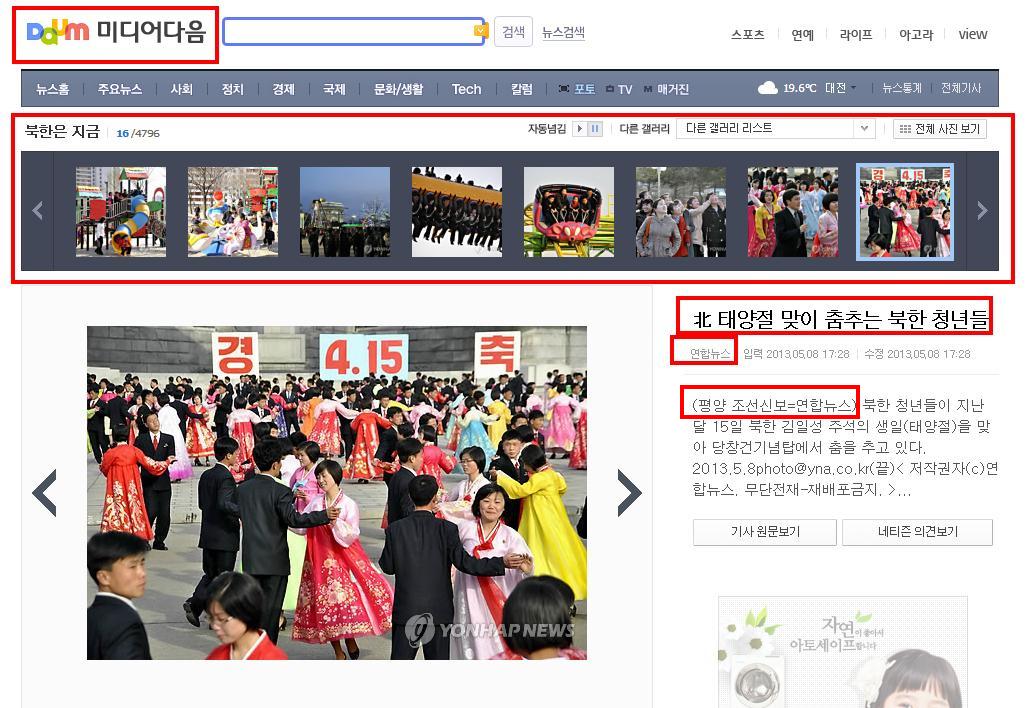Start auto-advance with the play button
The height and width of the screenshot is (708, 1026).
[x=580, y=129]
